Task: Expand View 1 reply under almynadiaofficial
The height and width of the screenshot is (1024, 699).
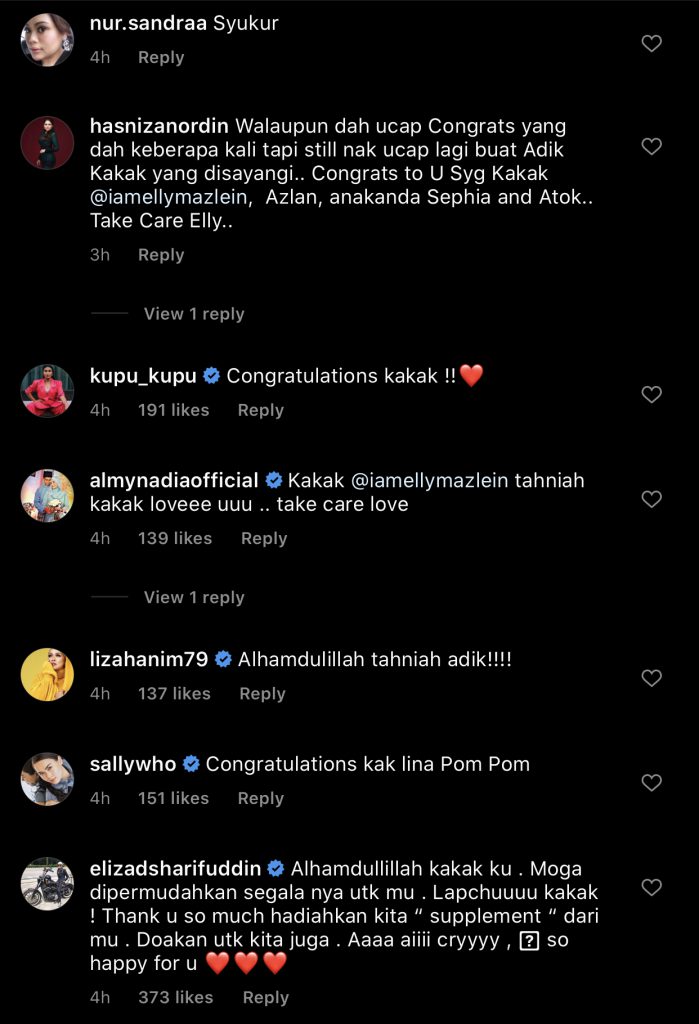Action: 194,598
